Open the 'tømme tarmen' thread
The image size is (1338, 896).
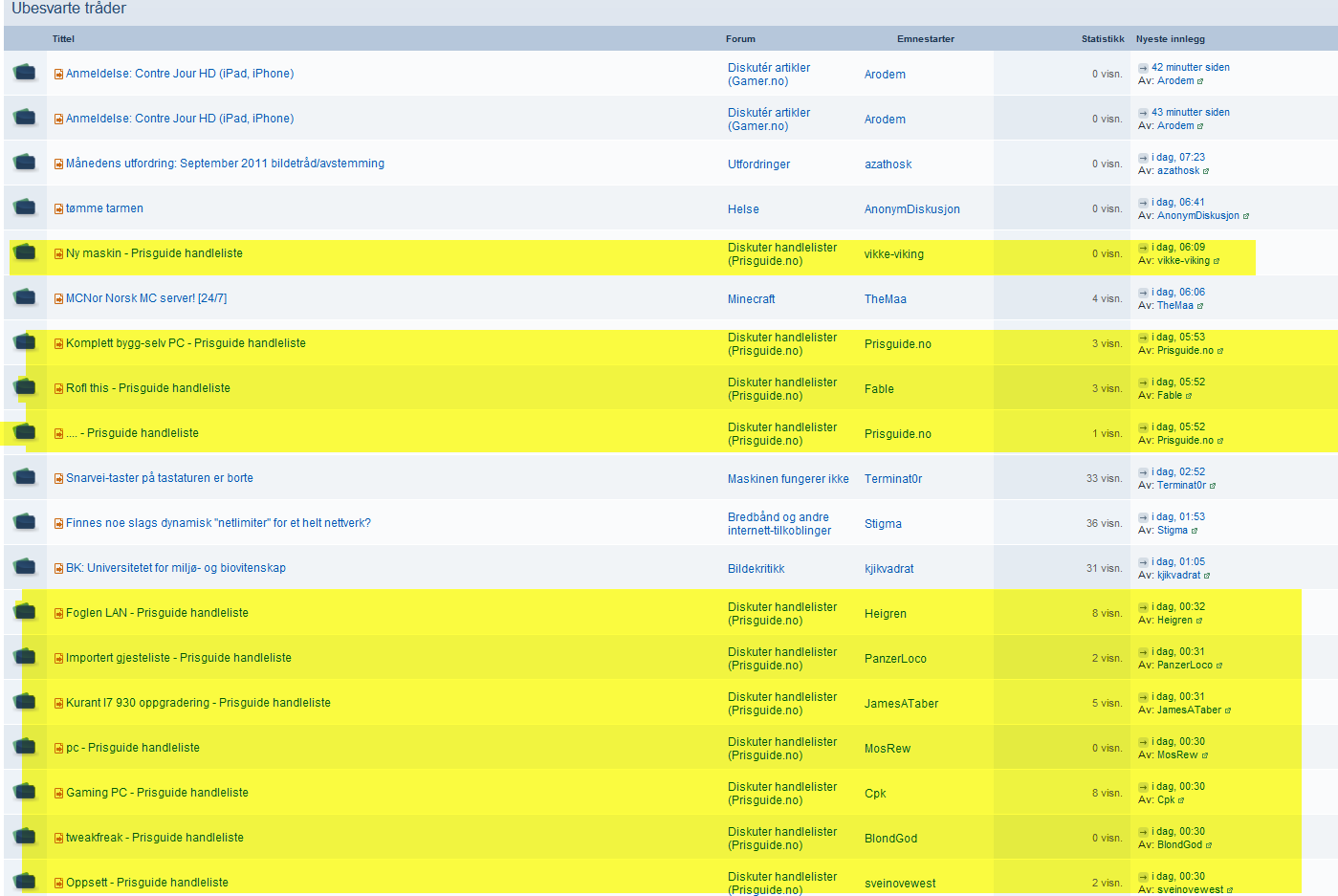[x=104, y=208]
